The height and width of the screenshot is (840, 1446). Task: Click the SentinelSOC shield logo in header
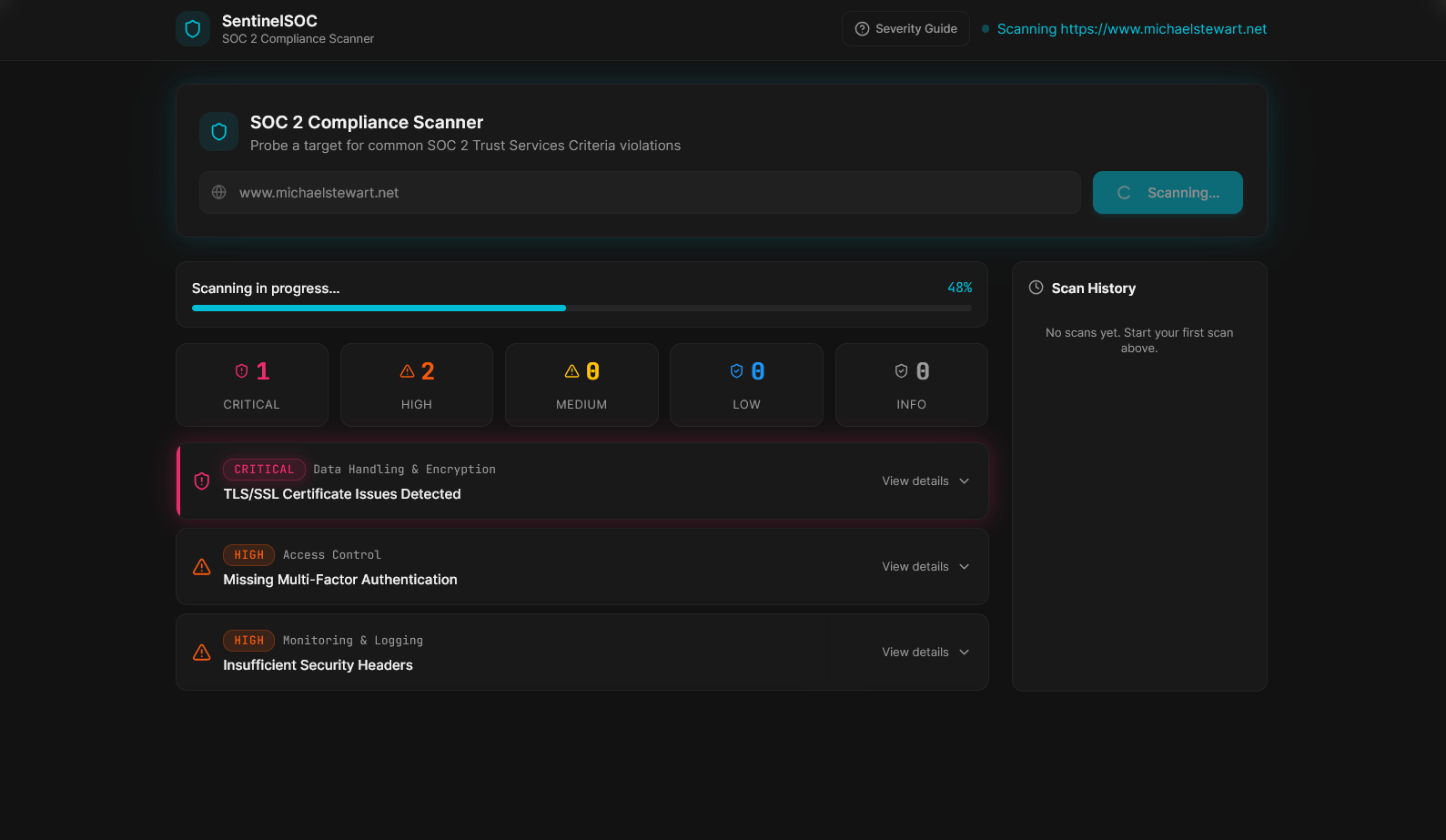tap(193, 29)
